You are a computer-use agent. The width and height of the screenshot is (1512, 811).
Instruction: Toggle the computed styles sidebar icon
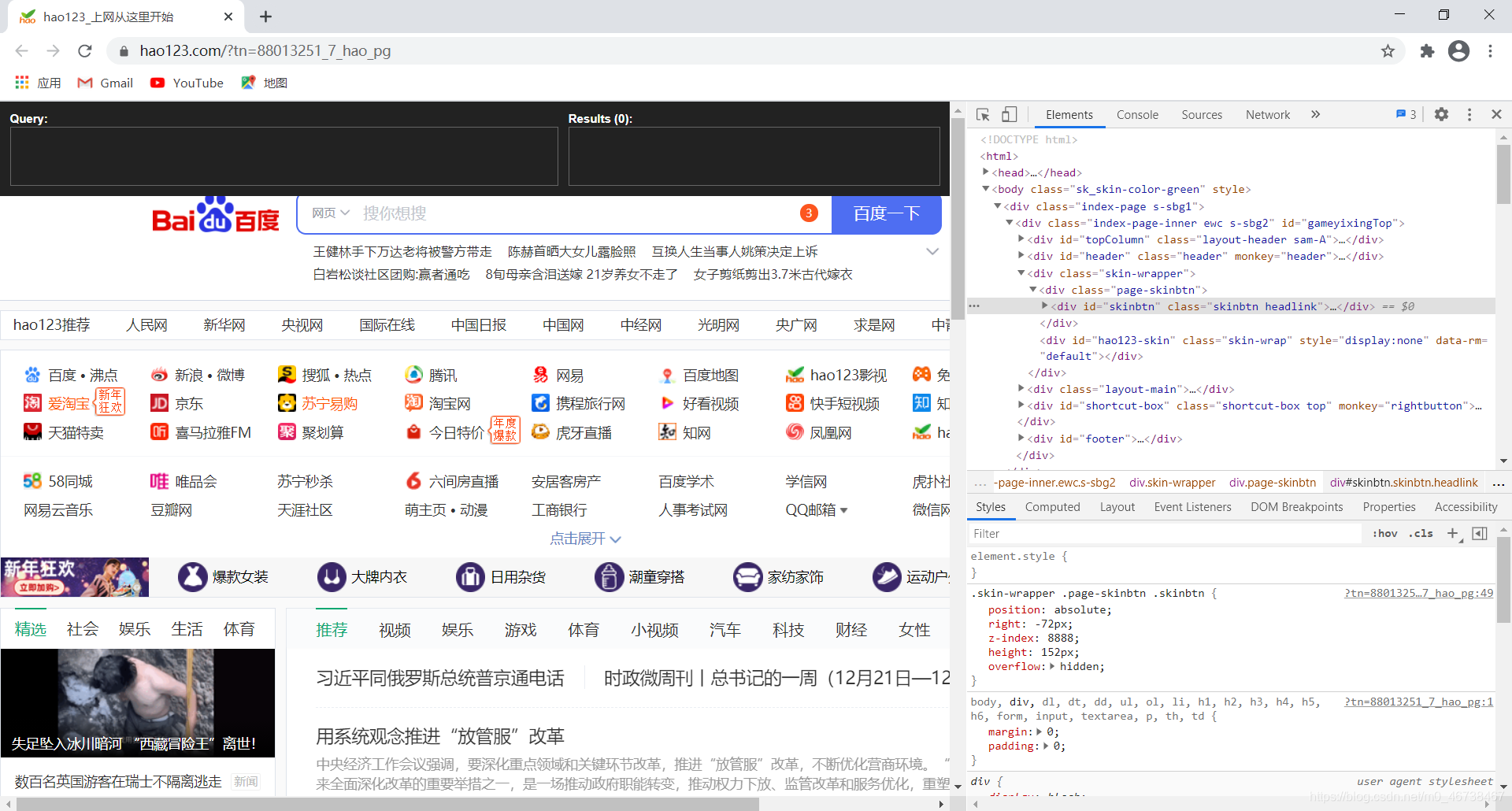[1480, 534]
